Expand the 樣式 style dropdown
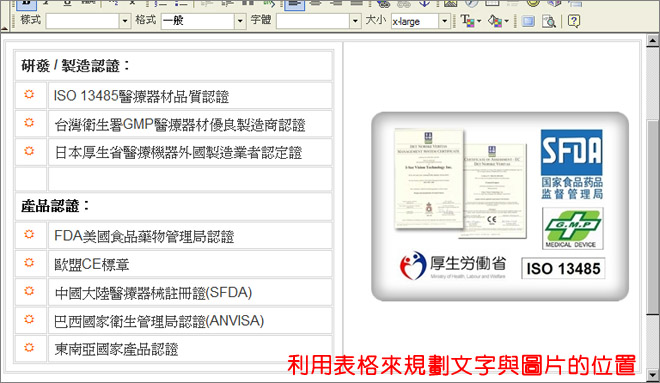 tap(124, 21)
